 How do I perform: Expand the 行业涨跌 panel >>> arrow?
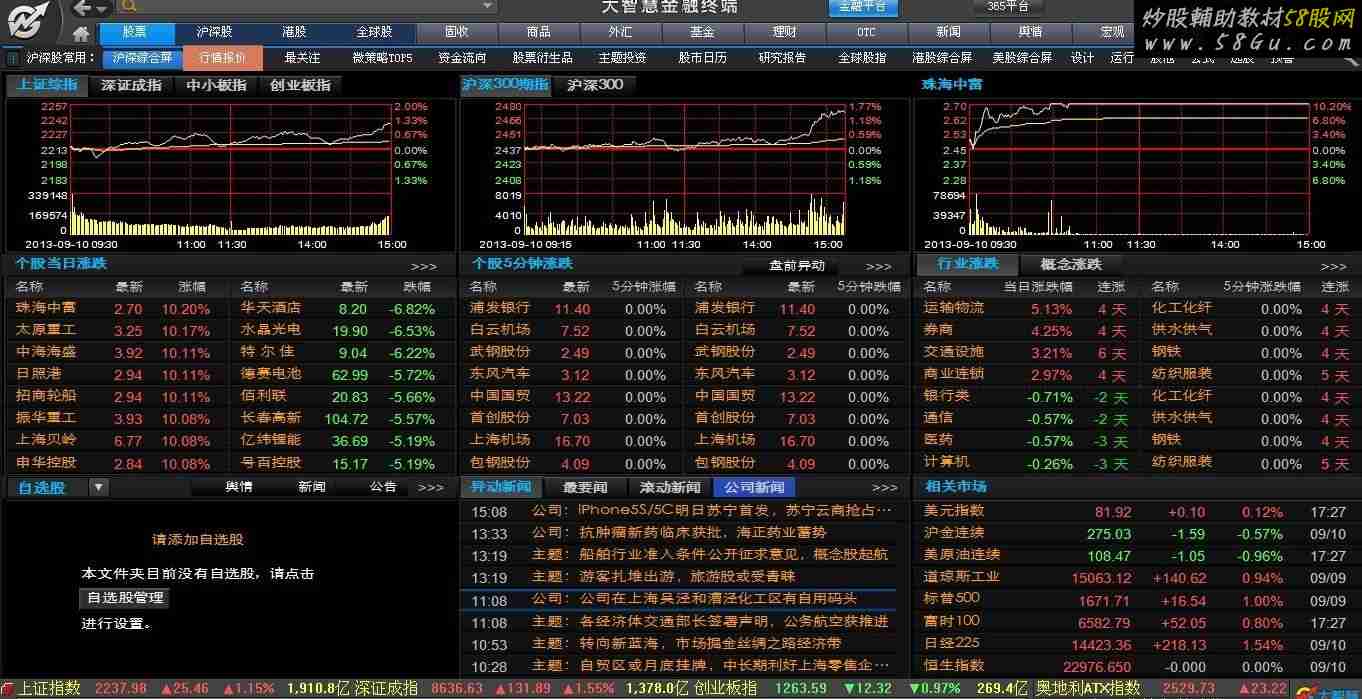point(1333,266)
